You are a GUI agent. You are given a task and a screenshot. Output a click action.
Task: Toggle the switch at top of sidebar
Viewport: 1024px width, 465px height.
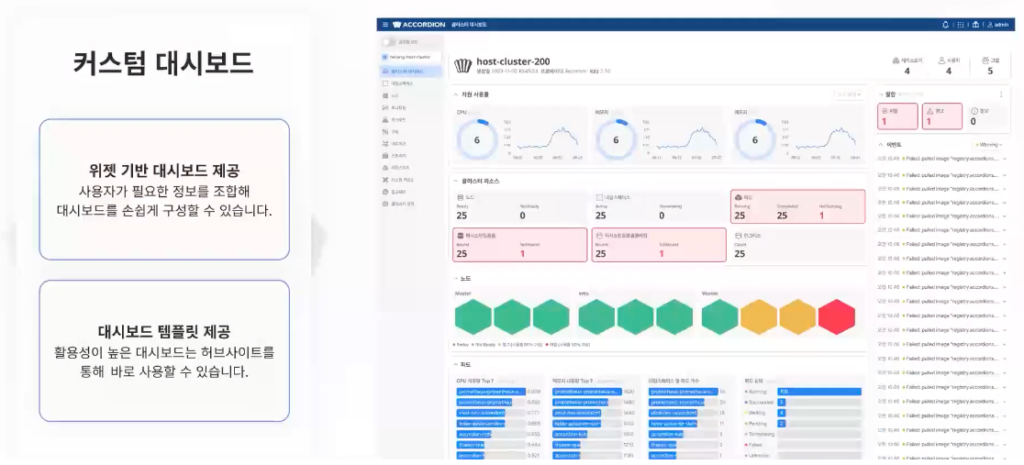click(390, 42)
